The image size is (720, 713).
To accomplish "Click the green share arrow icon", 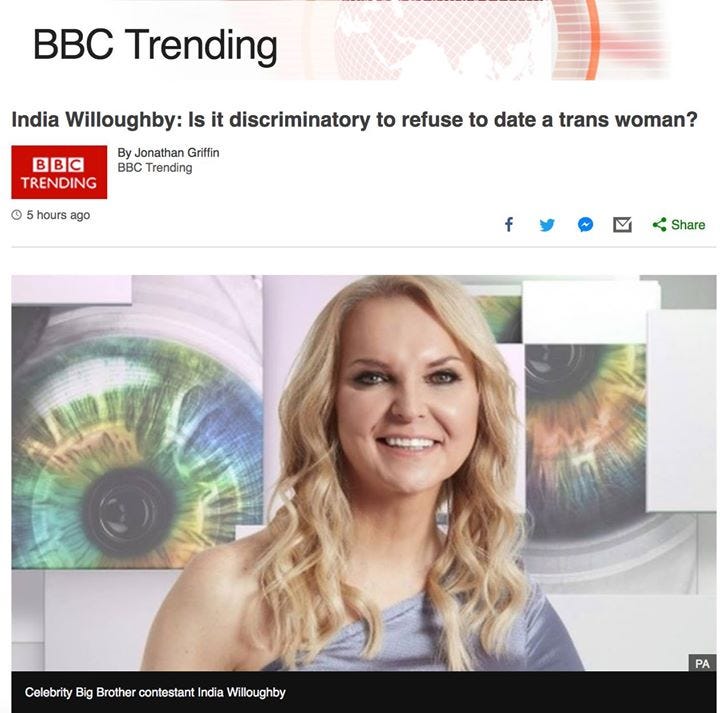I will coord(659,225).
